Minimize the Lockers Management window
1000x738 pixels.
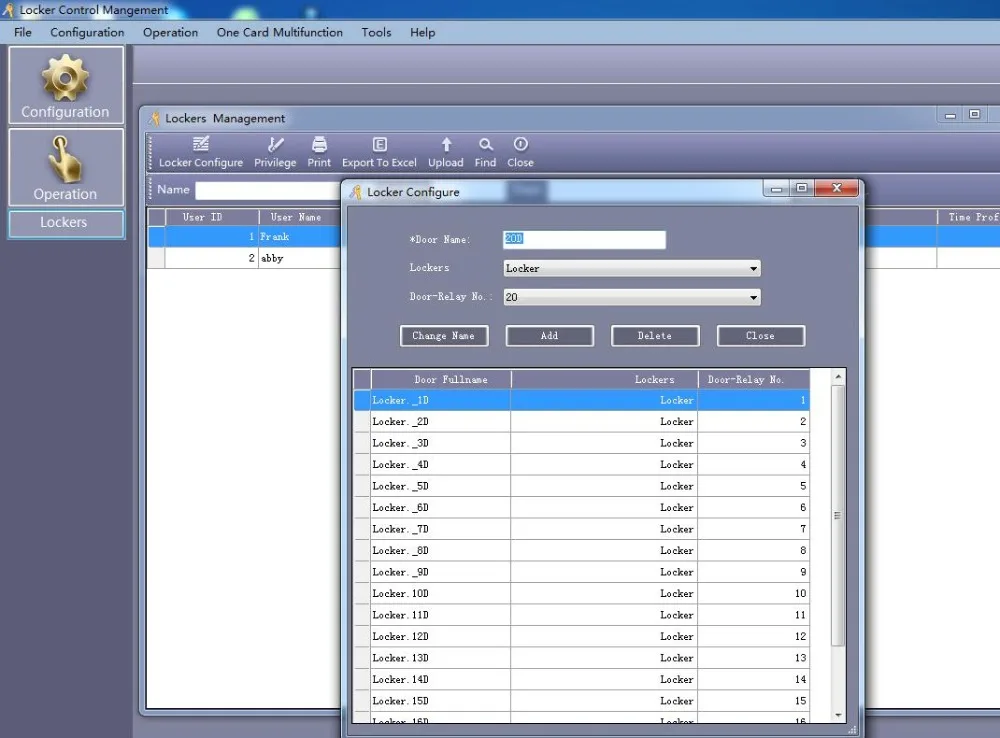(950, 115)
